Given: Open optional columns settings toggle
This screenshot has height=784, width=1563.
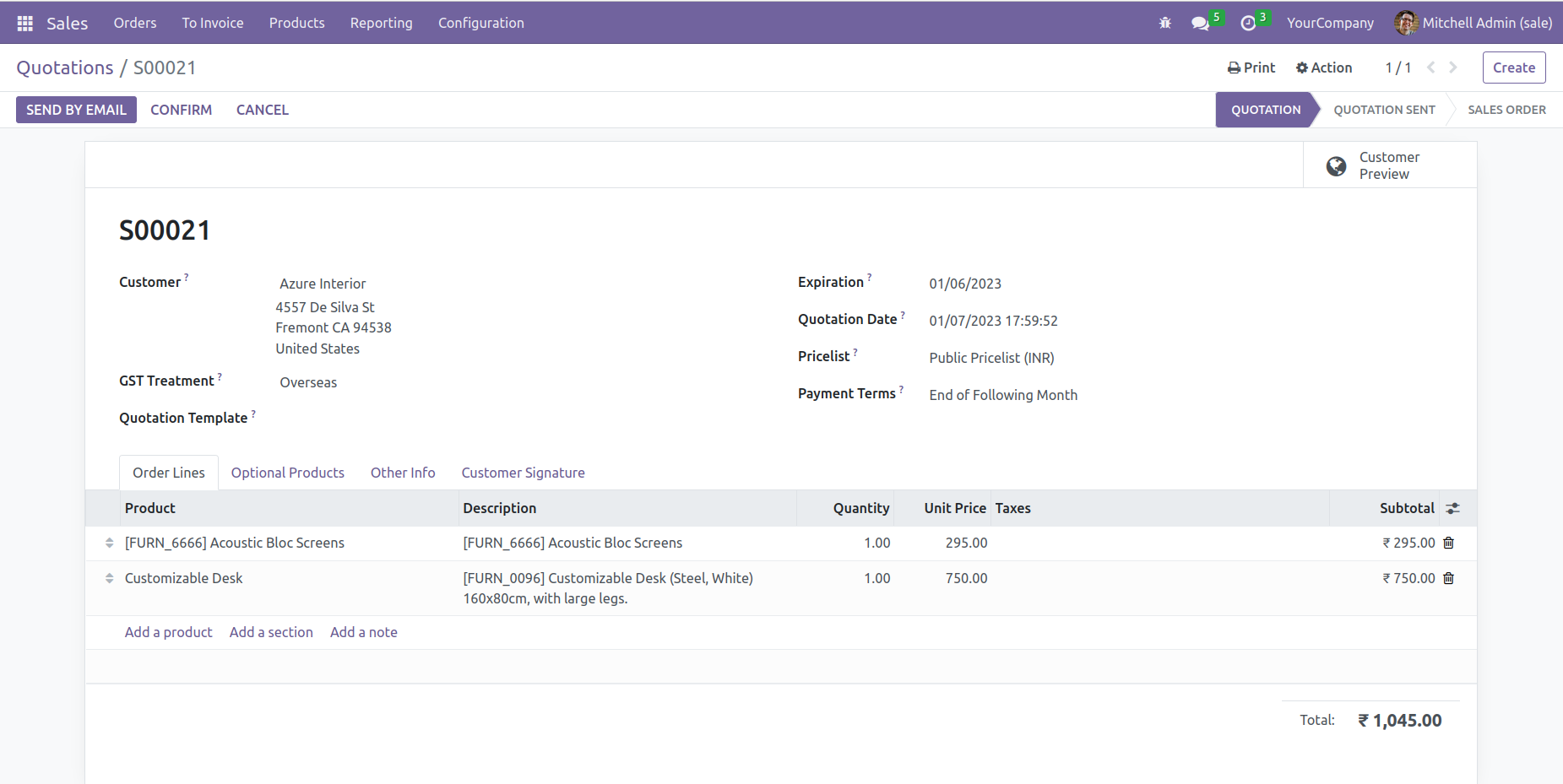Looking at the screenshot, I should pos(1452,508).
